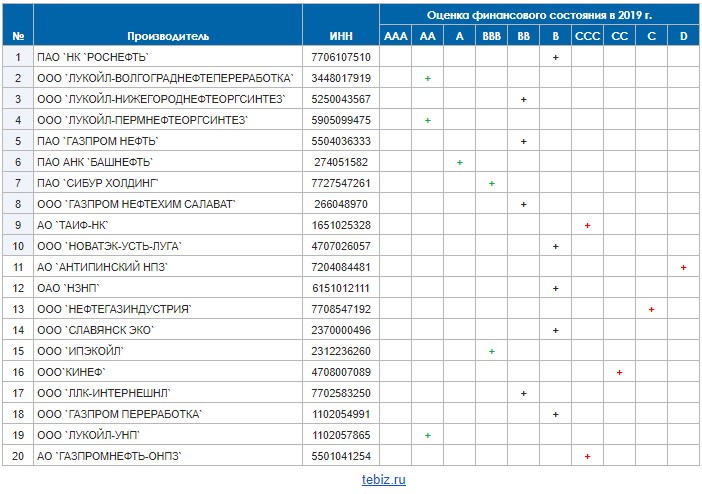Select the cell ООО `ИПЭКОЙЛ`
Screen dimensions: 702x494
pyautogui.click(x=168, y=351)
